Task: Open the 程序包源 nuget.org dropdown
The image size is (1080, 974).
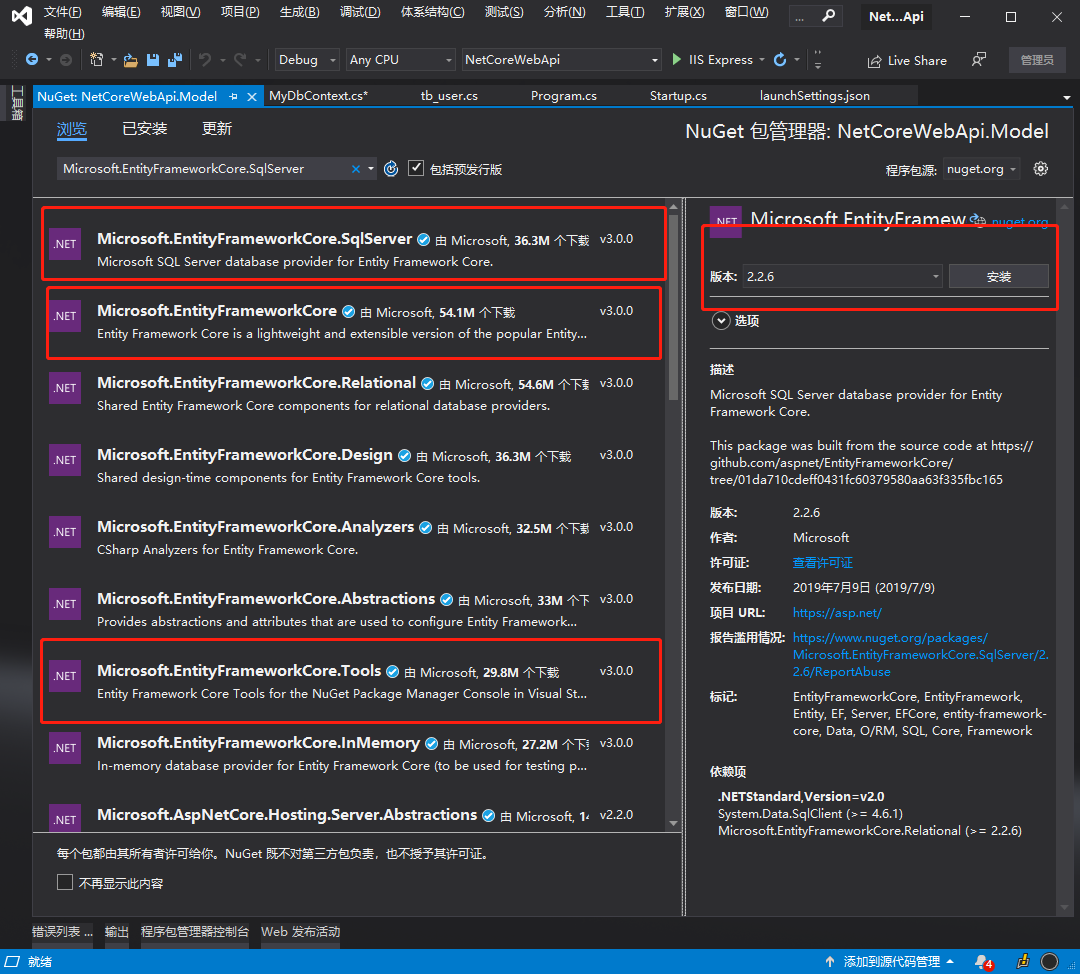Action: (980, 169)
